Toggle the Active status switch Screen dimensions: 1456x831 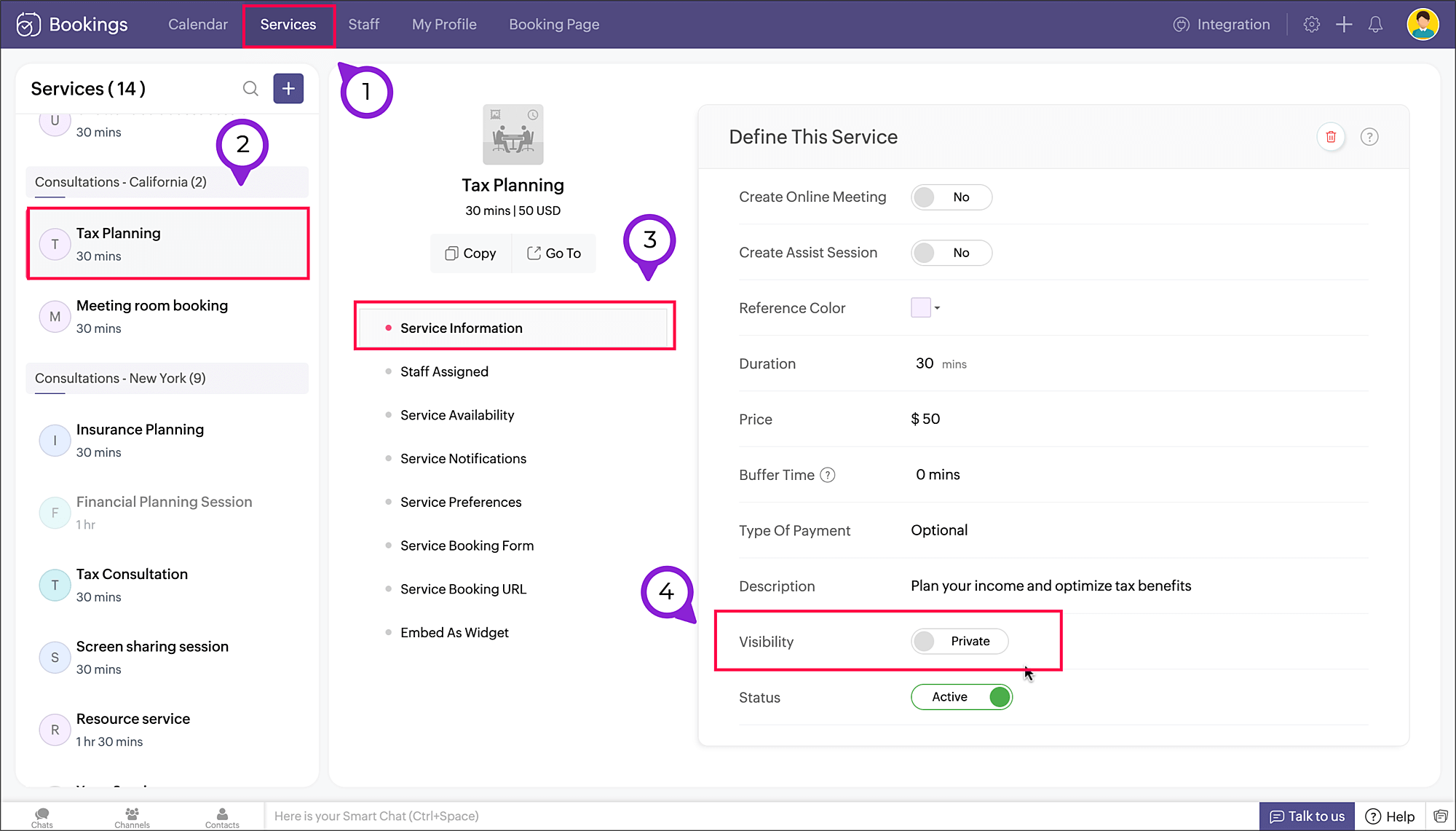(x=961, y=697)
